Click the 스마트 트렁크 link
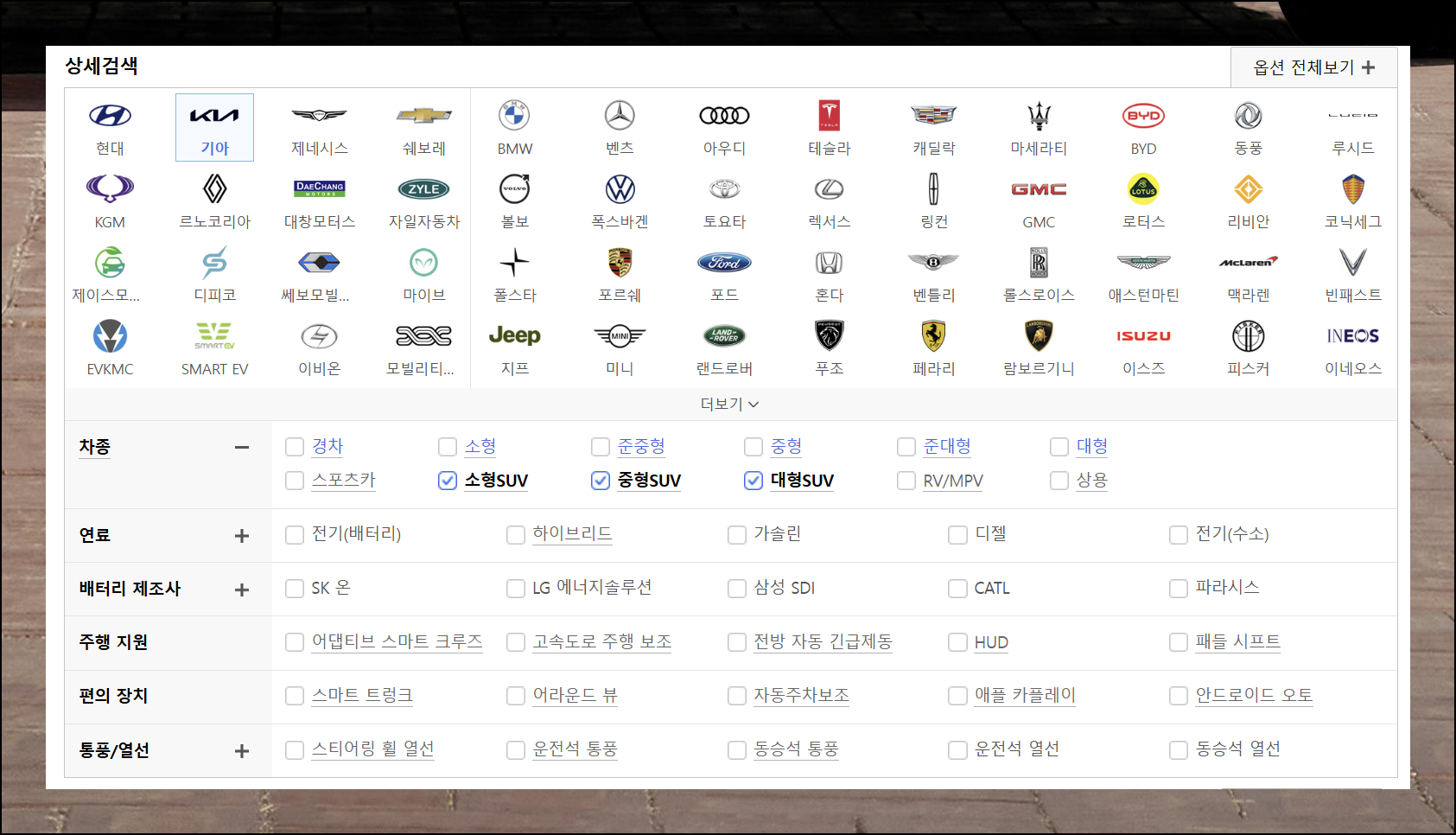This screenshot has width=1456, height=835. [x=362, y=695]
